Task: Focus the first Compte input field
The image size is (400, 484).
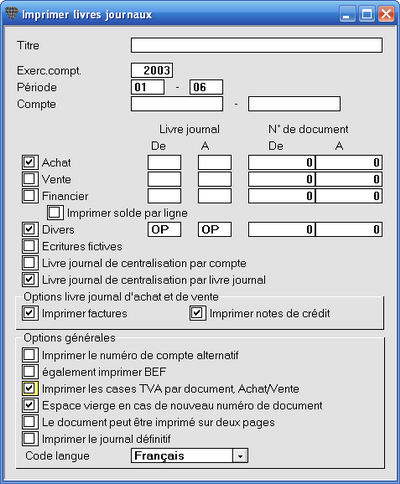Action: click(177, 104)
